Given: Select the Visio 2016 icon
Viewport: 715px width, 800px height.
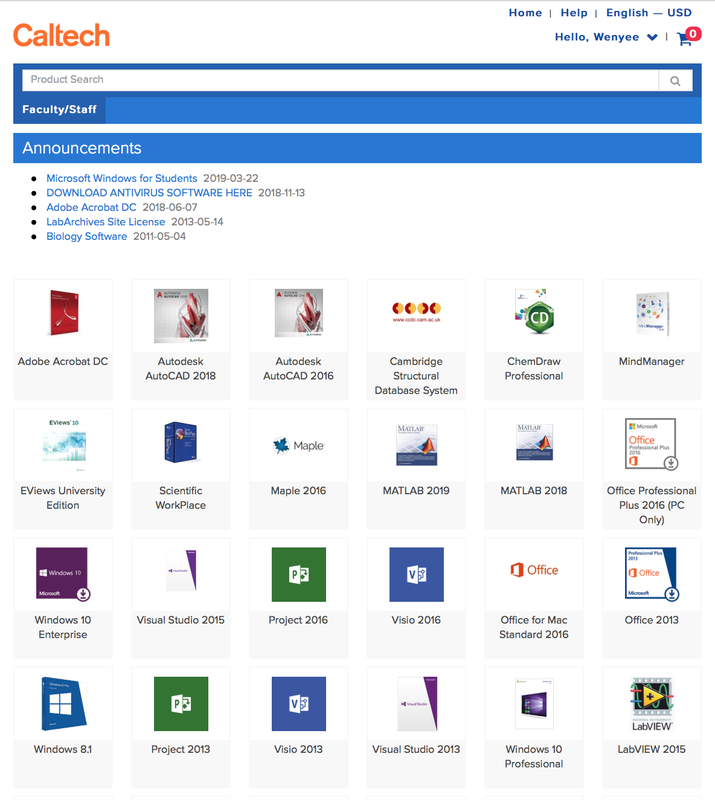Looking at the screenshot, I should pyautogui.click(x=416, y=574).
